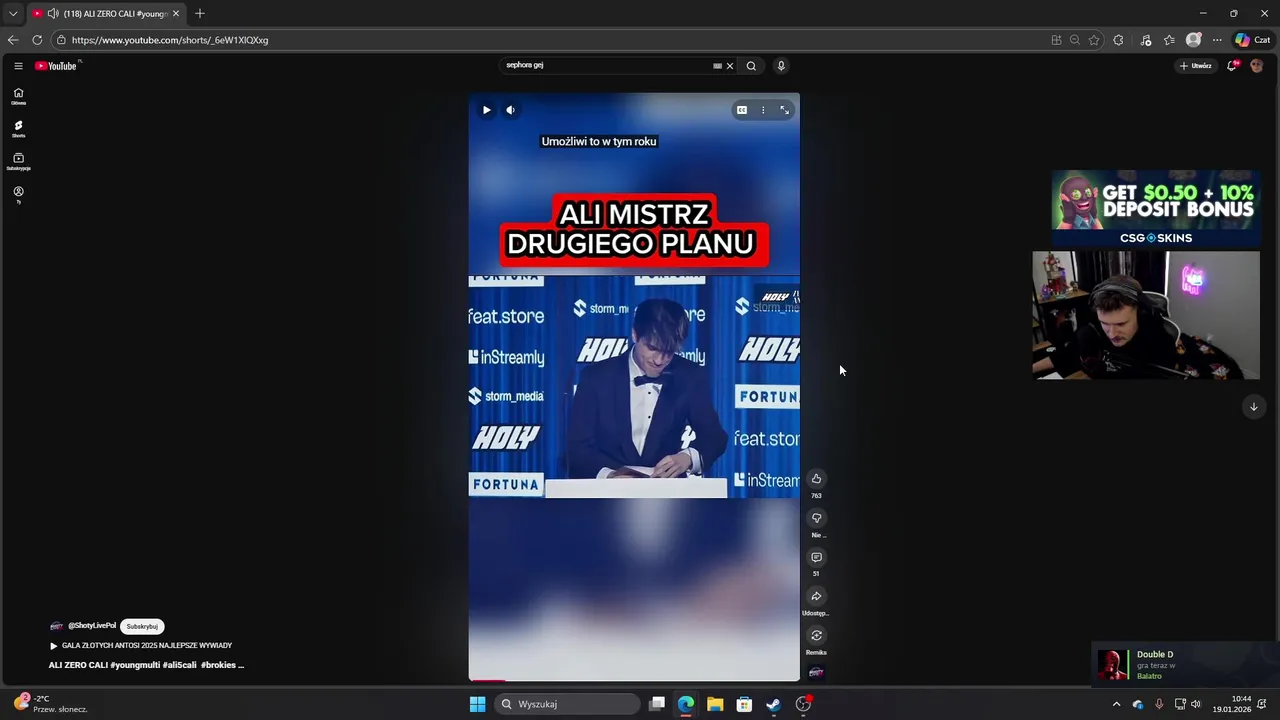Reload the page
The height and width of the screenshot is (720, 1280).
point(37,40)
